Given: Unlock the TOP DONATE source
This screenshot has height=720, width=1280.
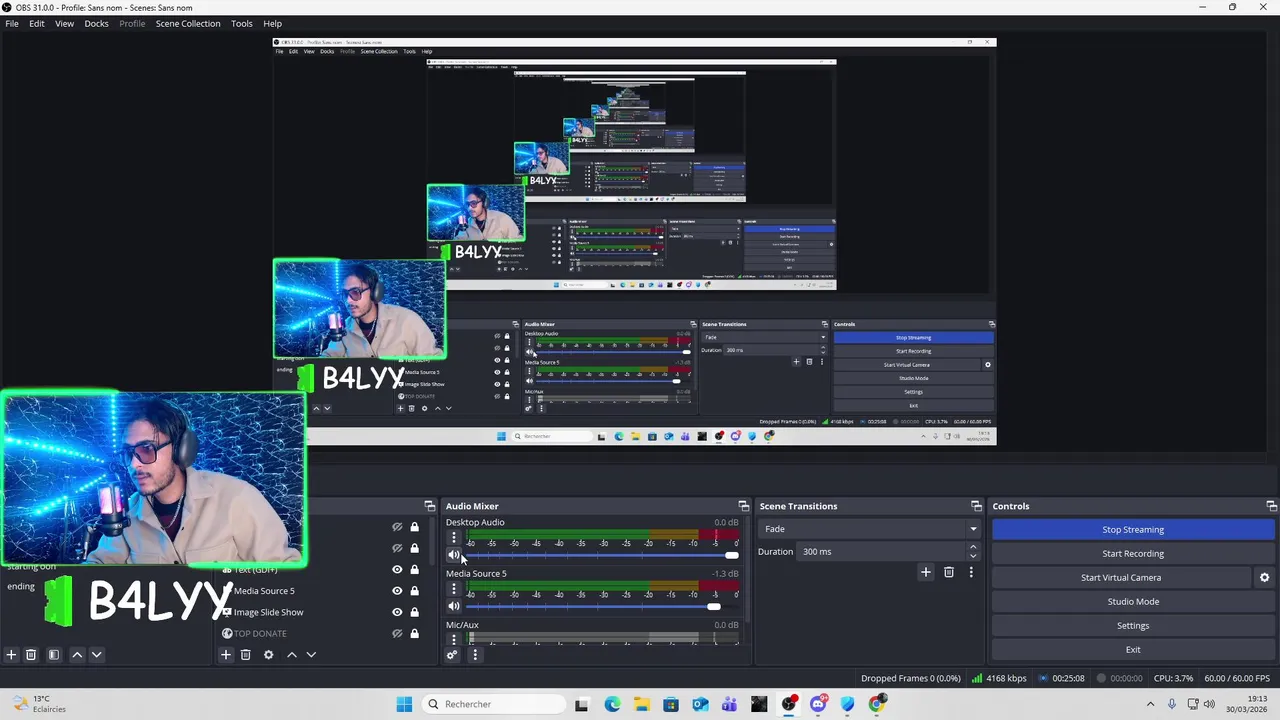Looking at the screenshot, I should (414, 633).
